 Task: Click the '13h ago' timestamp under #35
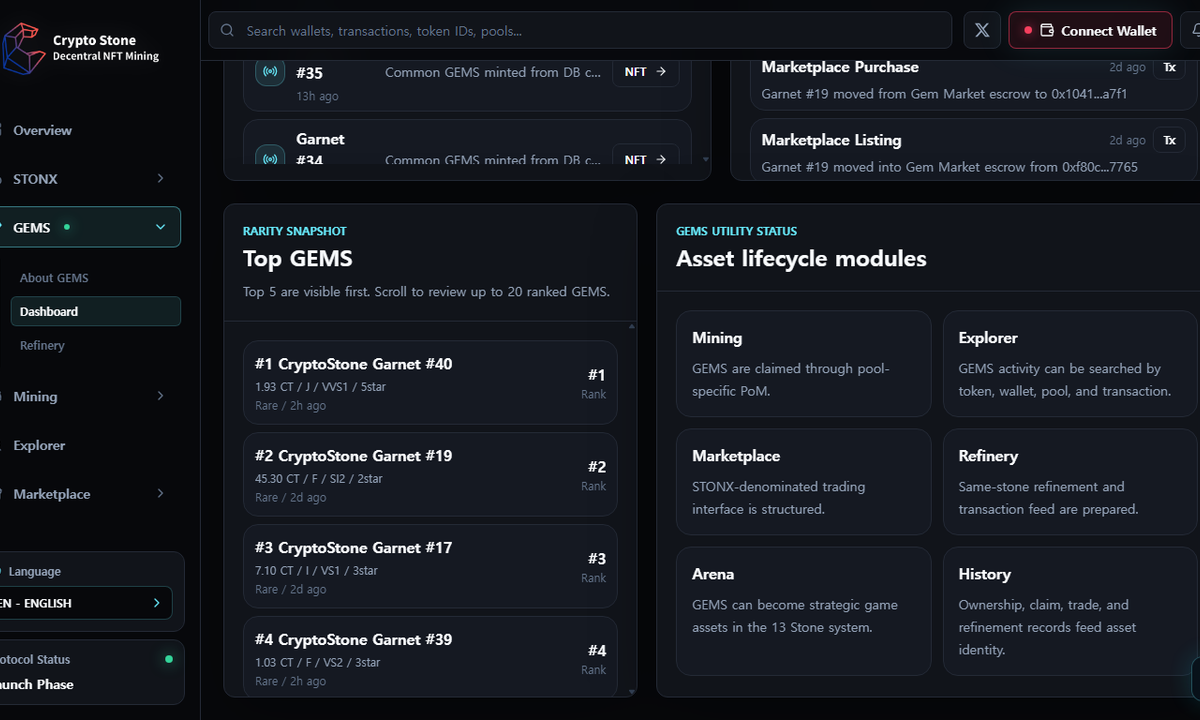coord(317,96)
